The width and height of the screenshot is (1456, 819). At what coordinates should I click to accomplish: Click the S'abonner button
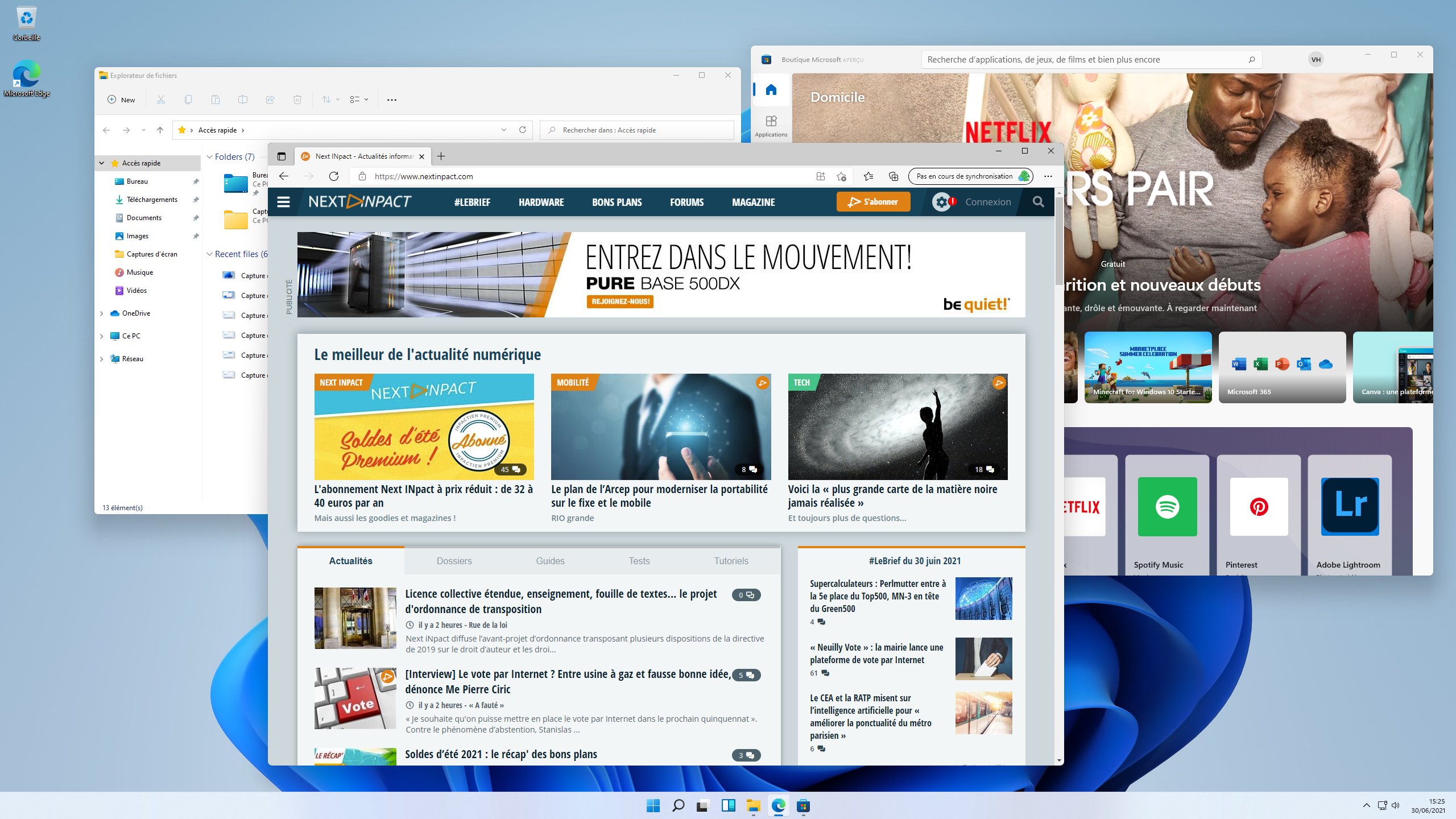(x=873, y=202)
